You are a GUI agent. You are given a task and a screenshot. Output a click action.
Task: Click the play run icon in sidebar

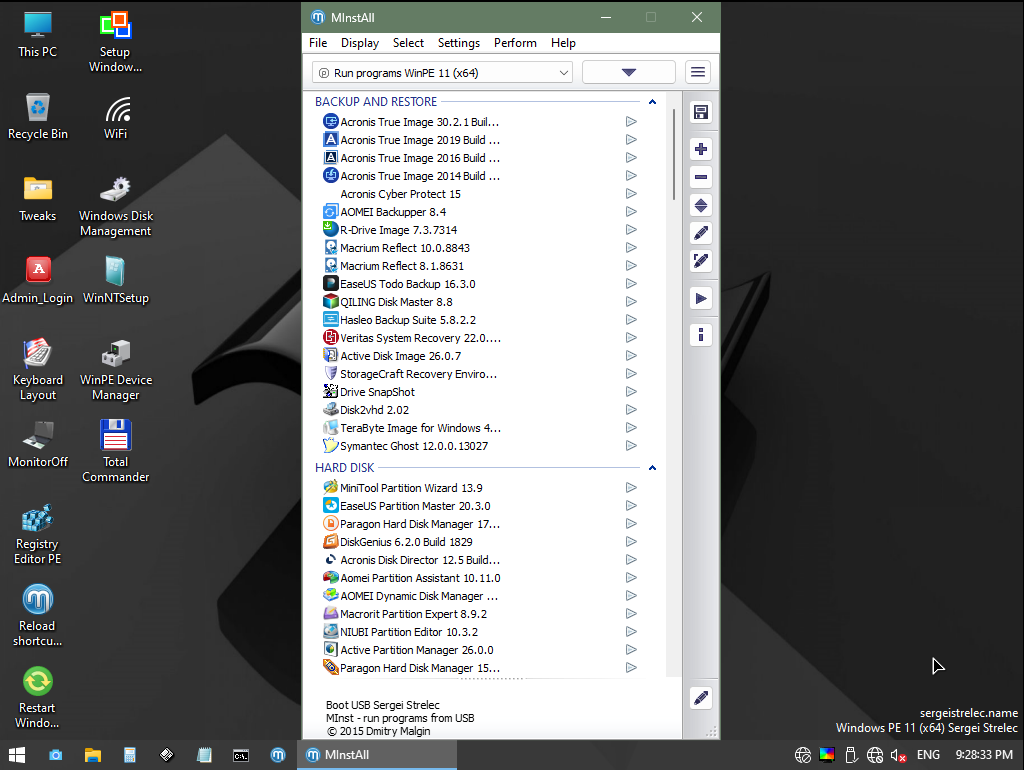click(701, 299)
